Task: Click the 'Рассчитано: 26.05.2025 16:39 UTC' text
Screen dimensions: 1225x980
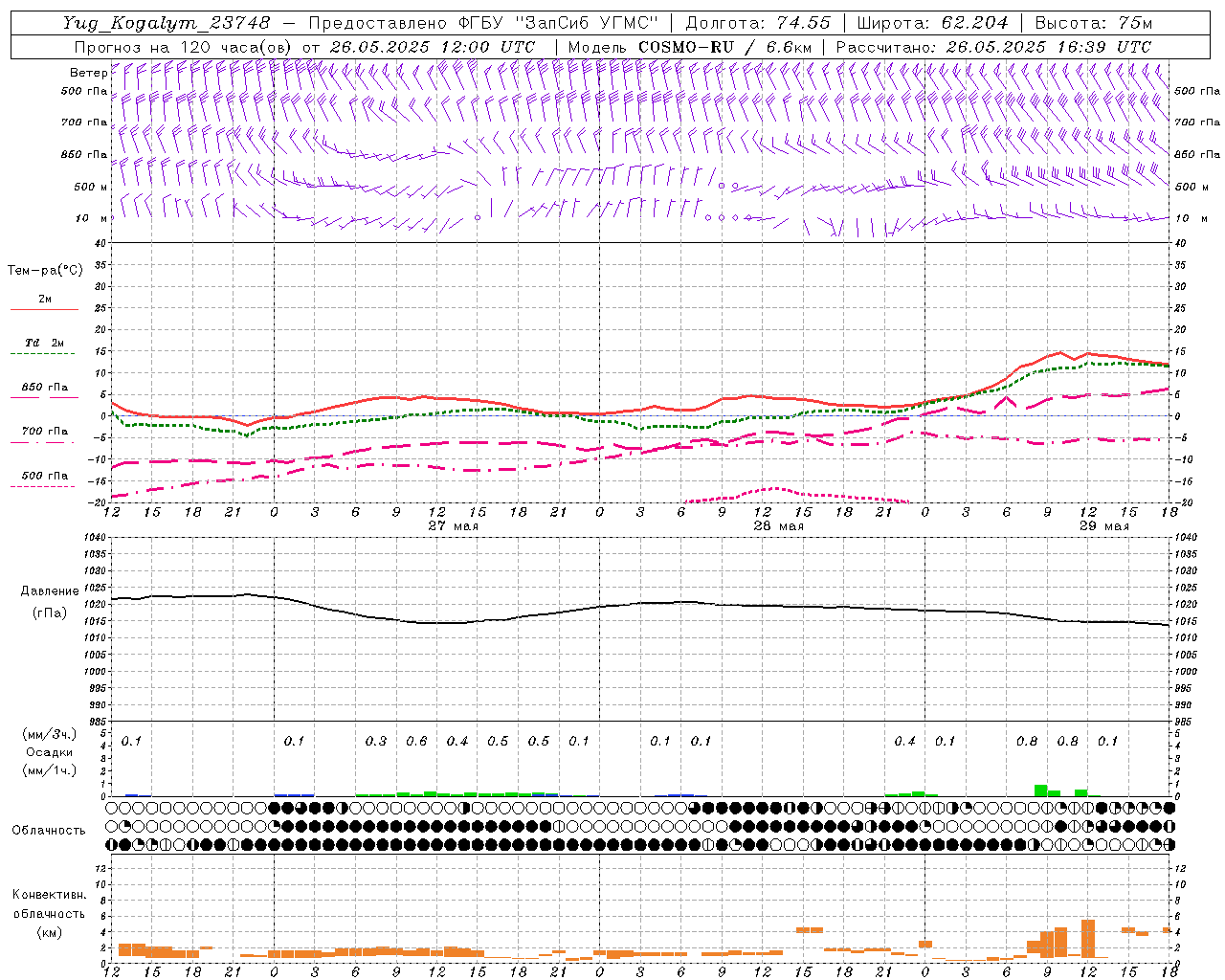Action: (993, 47)
